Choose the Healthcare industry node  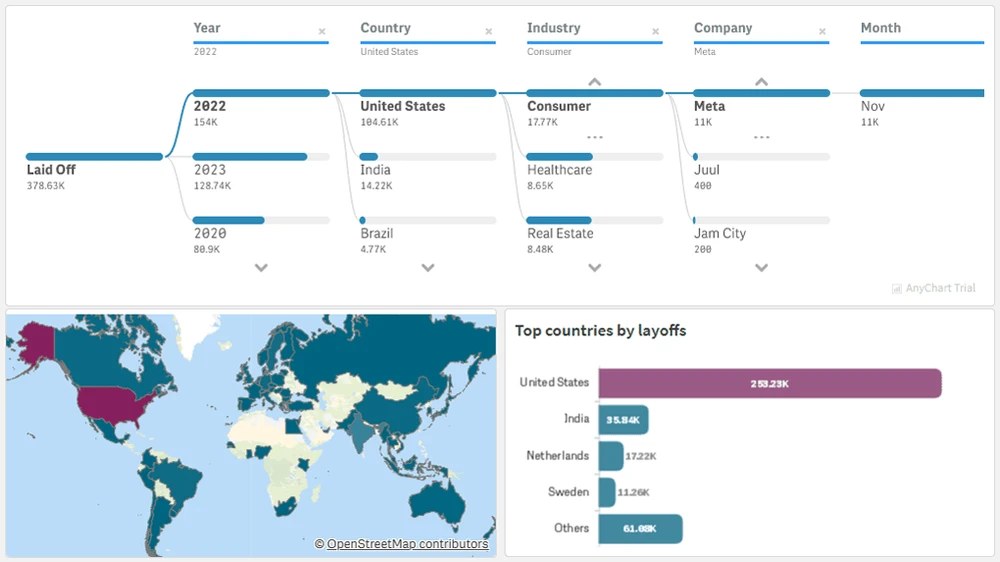coord(559,170)
